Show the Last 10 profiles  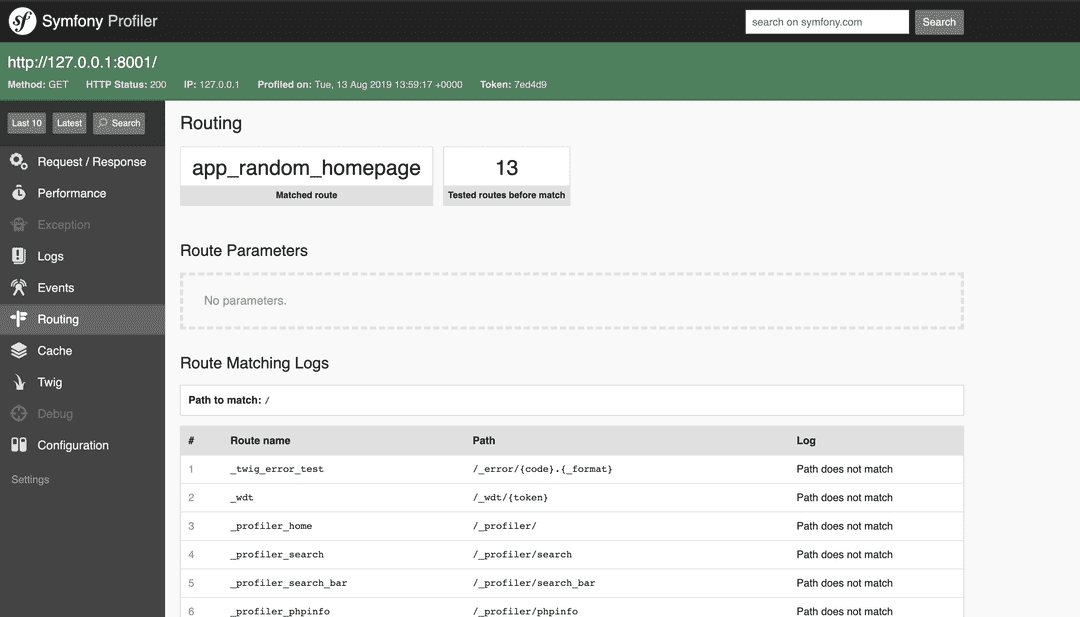pyautogui.click(x=26, y=122)
